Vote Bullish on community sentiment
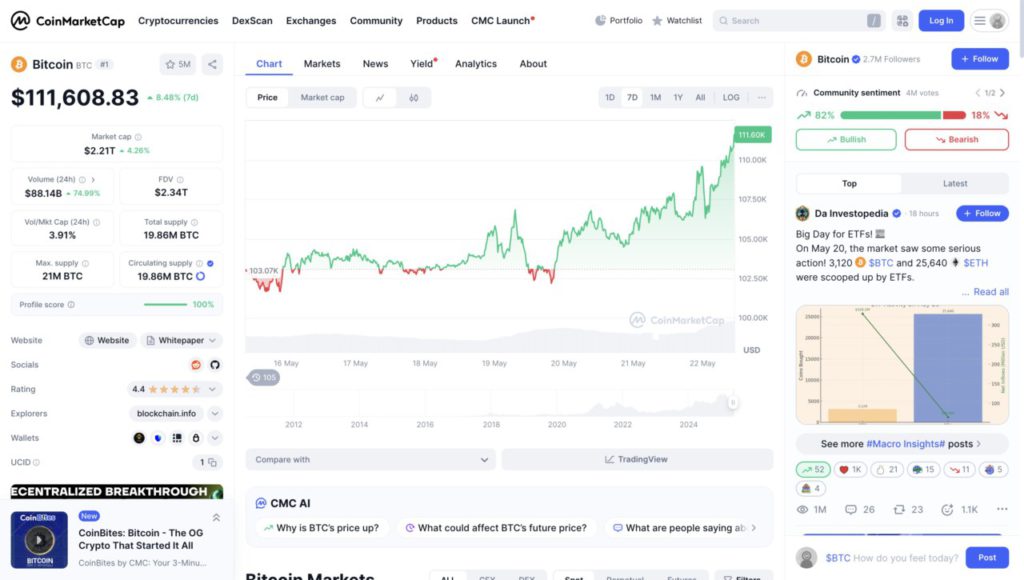The height and width of the screenshot is (580, 1024). [x=846, y=140]
